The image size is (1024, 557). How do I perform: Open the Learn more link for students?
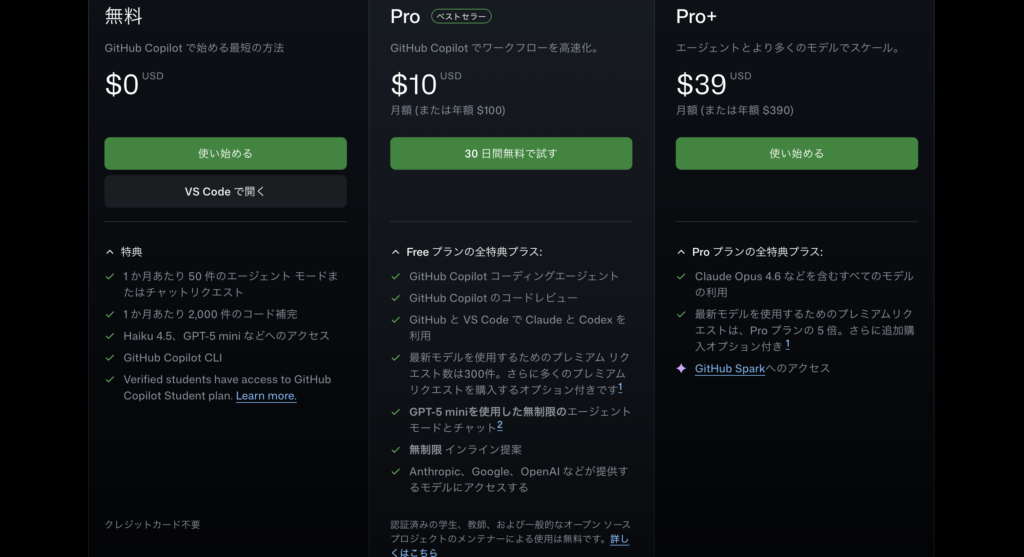point(266,396)
